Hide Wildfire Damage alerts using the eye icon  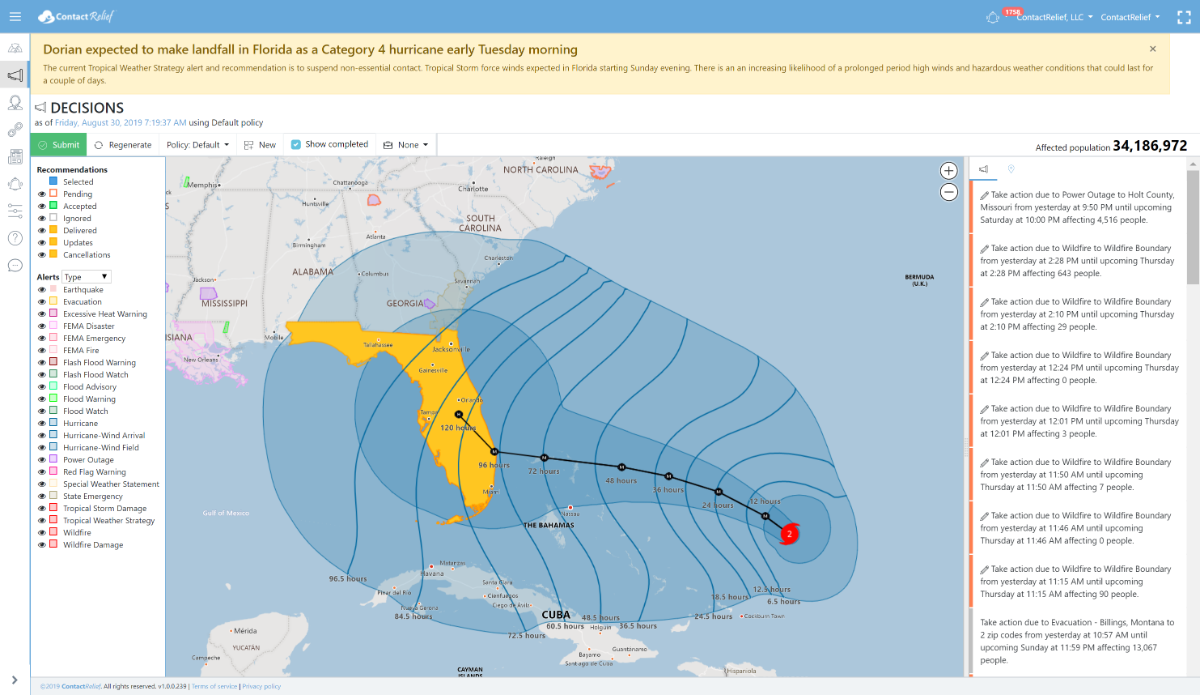[x=42, y=545]
